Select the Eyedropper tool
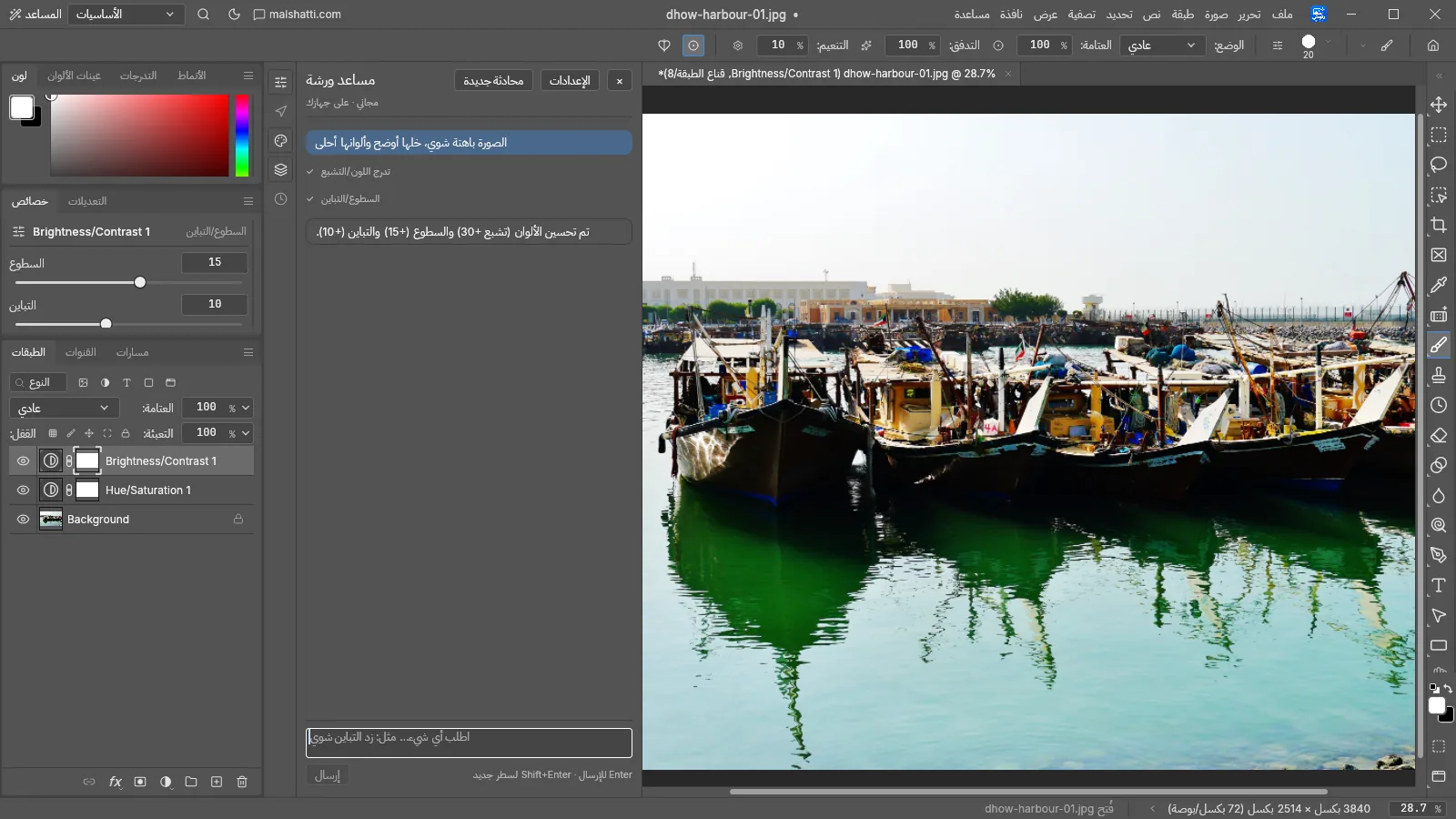This screenshot has height=819, width=1456. [x=1439, y=285]
